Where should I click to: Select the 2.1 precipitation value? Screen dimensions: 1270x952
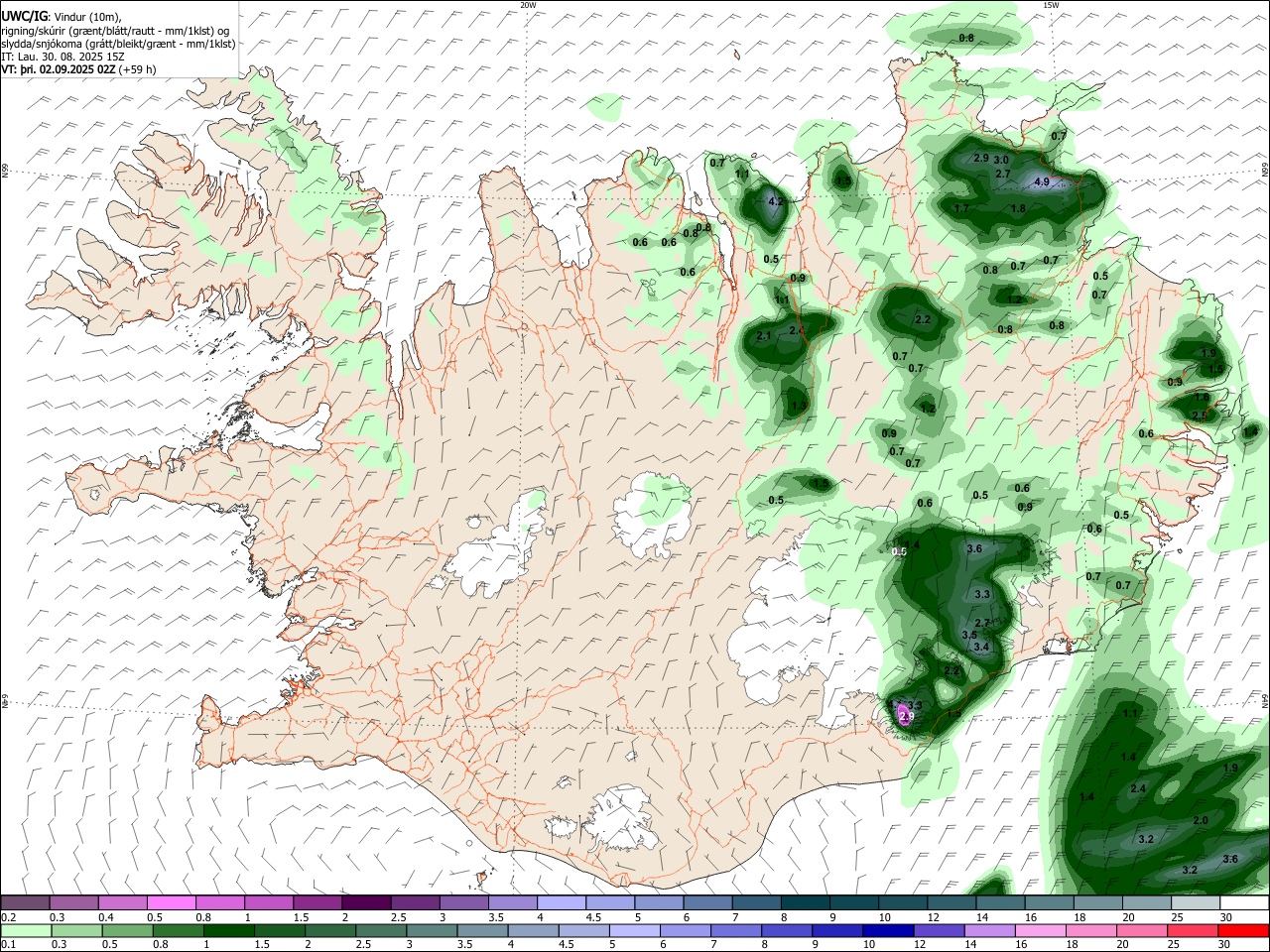pyautogui.click(x=764, y=336)
